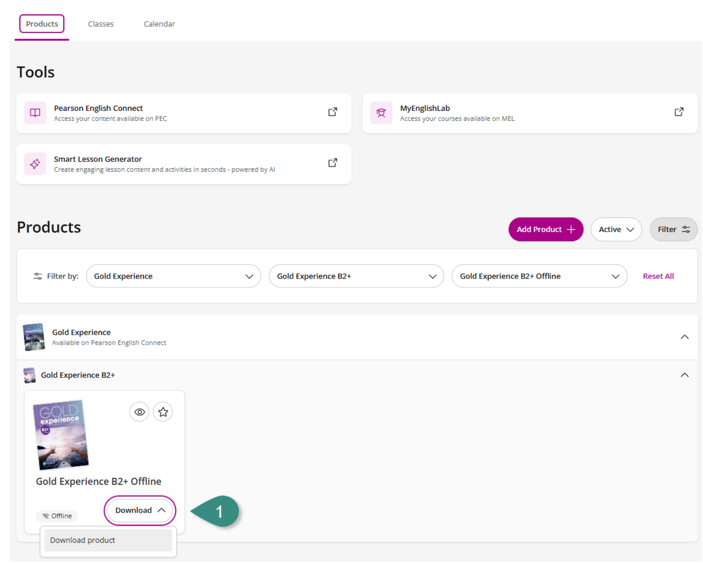Switch to the Classes tab

pos(101,24)
